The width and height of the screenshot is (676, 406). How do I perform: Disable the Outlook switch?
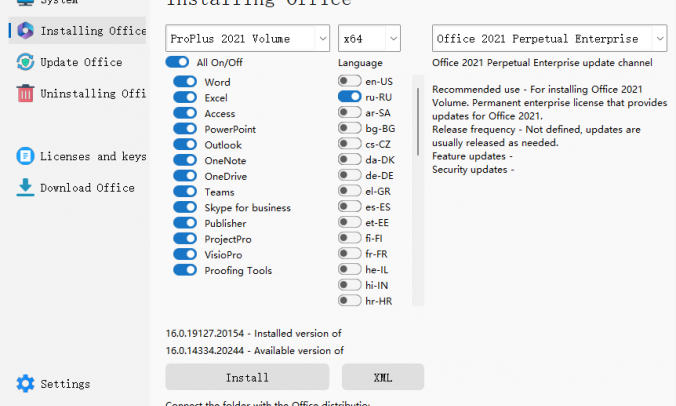click(x=185, y=144)
